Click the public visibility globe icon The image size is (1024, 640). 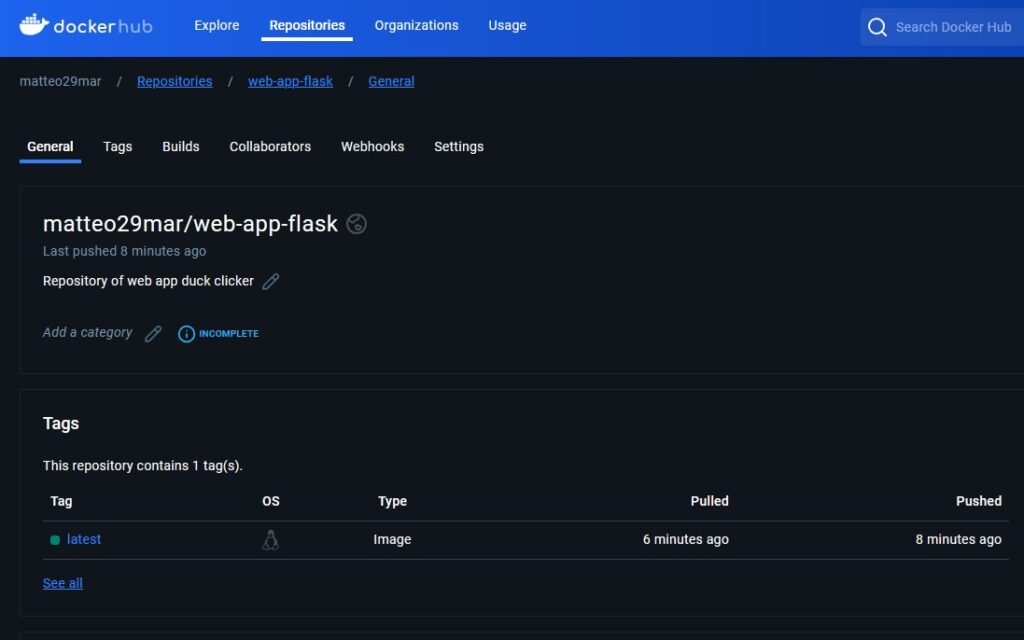(356, 224)
